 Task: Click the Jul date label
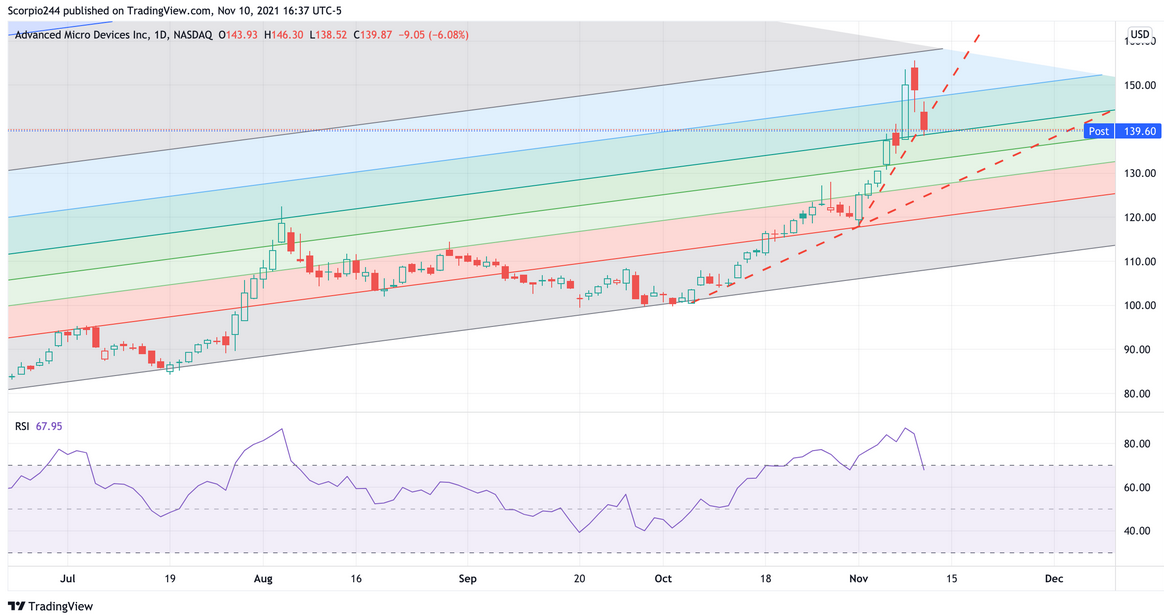[x=68, y=579]
